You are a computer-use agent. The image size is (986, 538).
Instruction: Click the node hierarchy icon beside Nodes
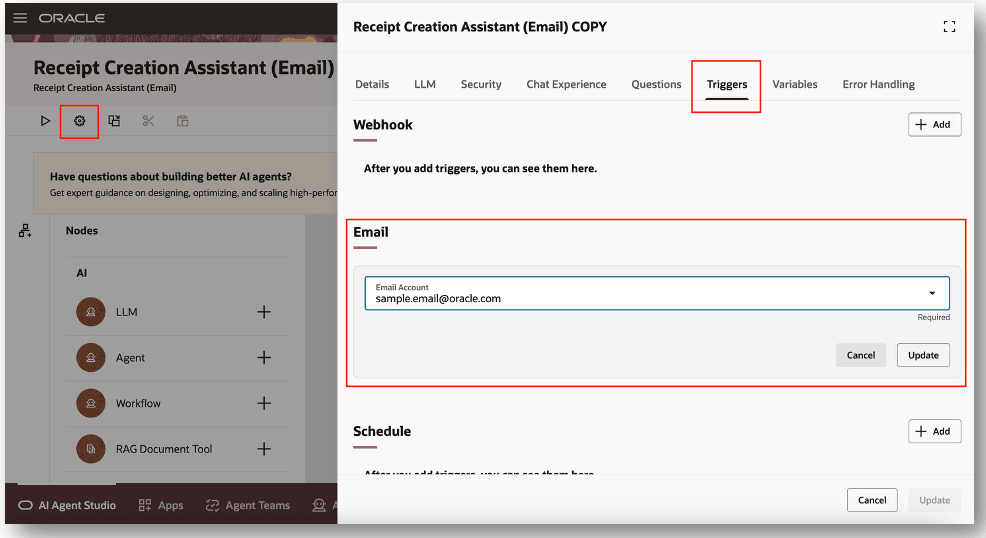(25, 231)
